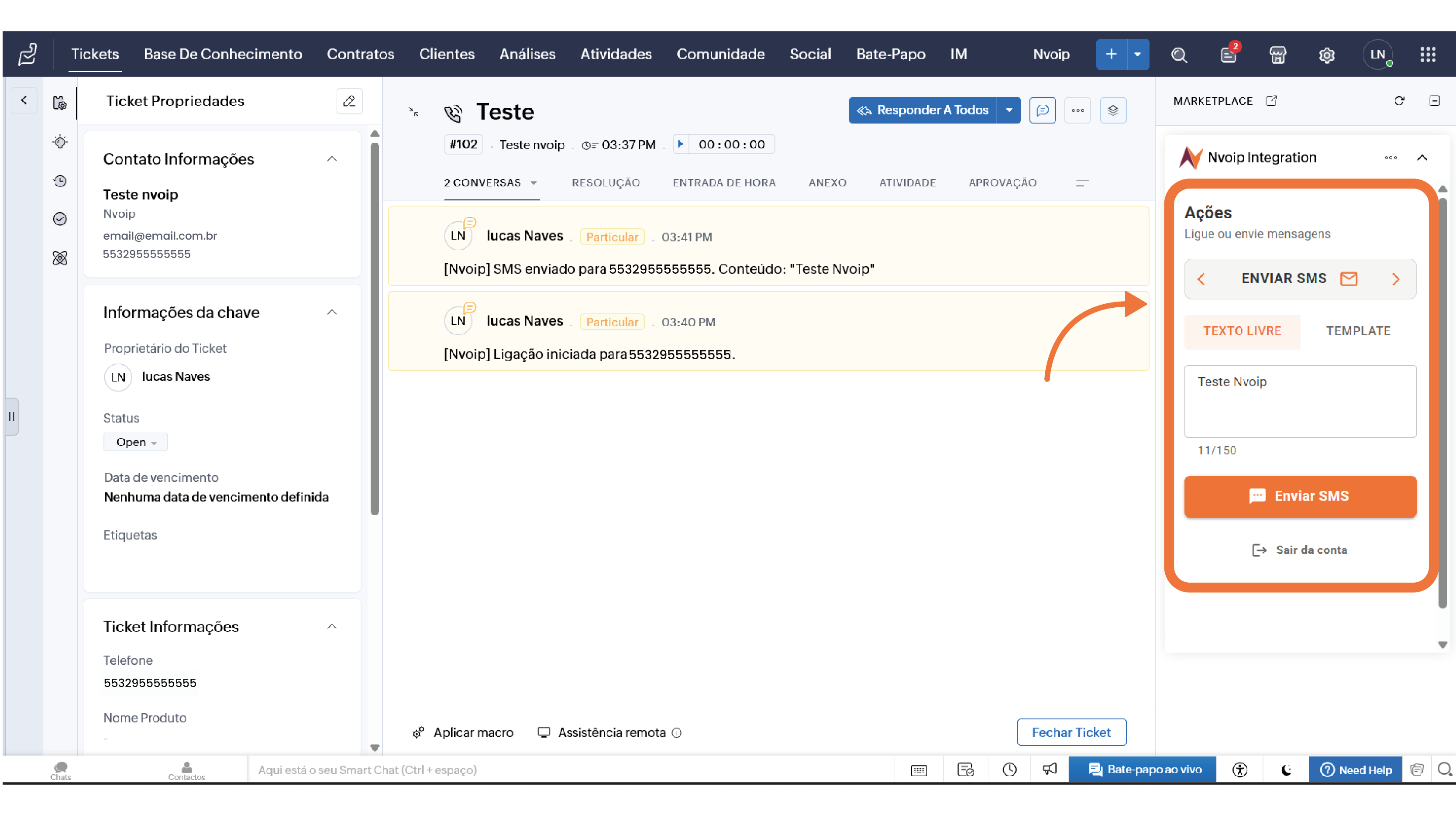Screen dimensions: 1456x818
Task: Toggle night mode moon icon
Action: 1287,770
